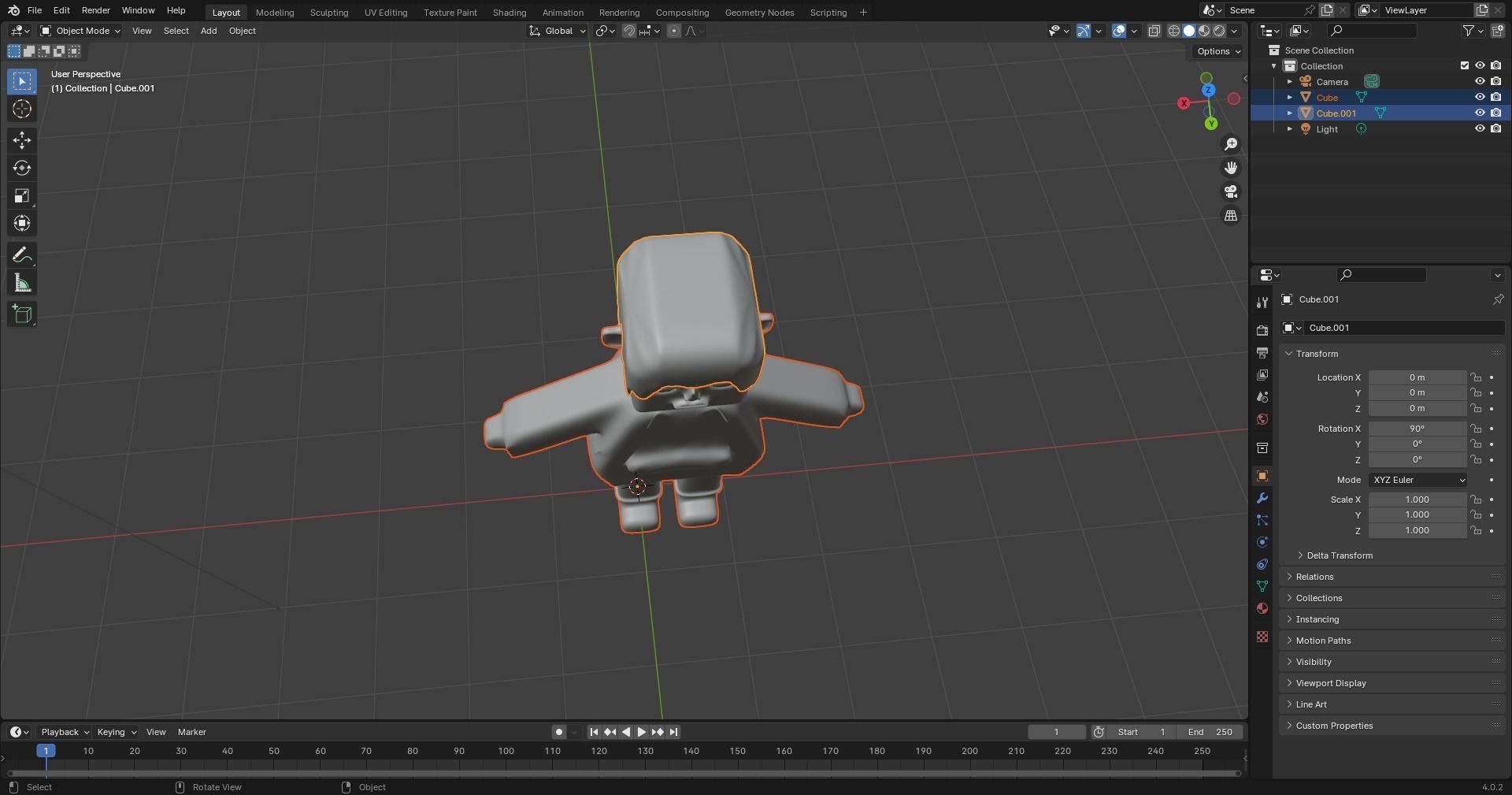Viewport: 1512px width, 795px height.
Task: Open the Keying popover
Action: [116, 732]
